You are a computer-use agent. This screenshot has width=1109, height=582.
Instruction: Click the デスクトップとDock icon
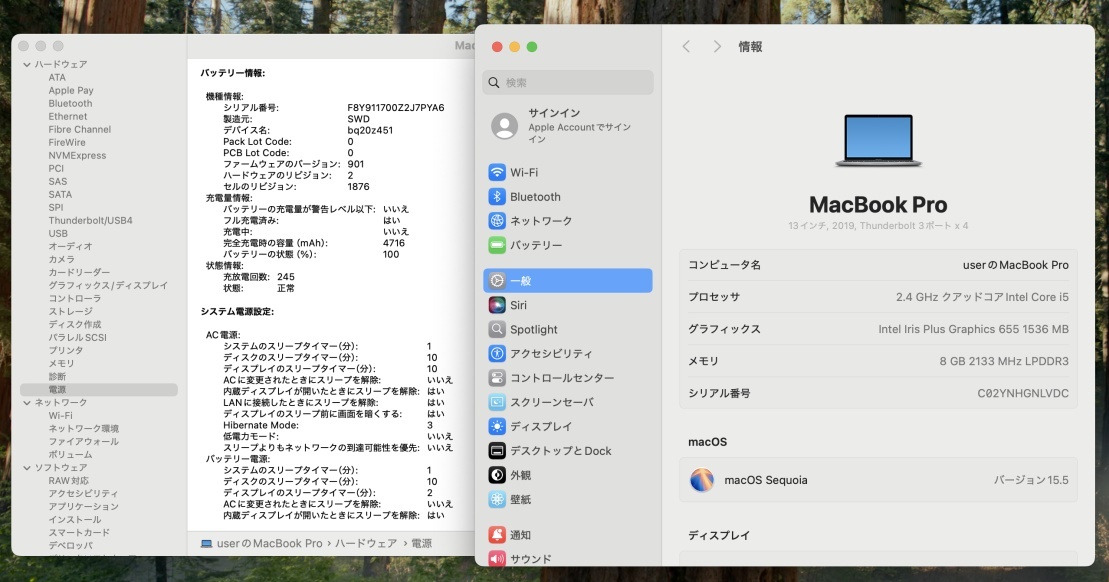497,450
